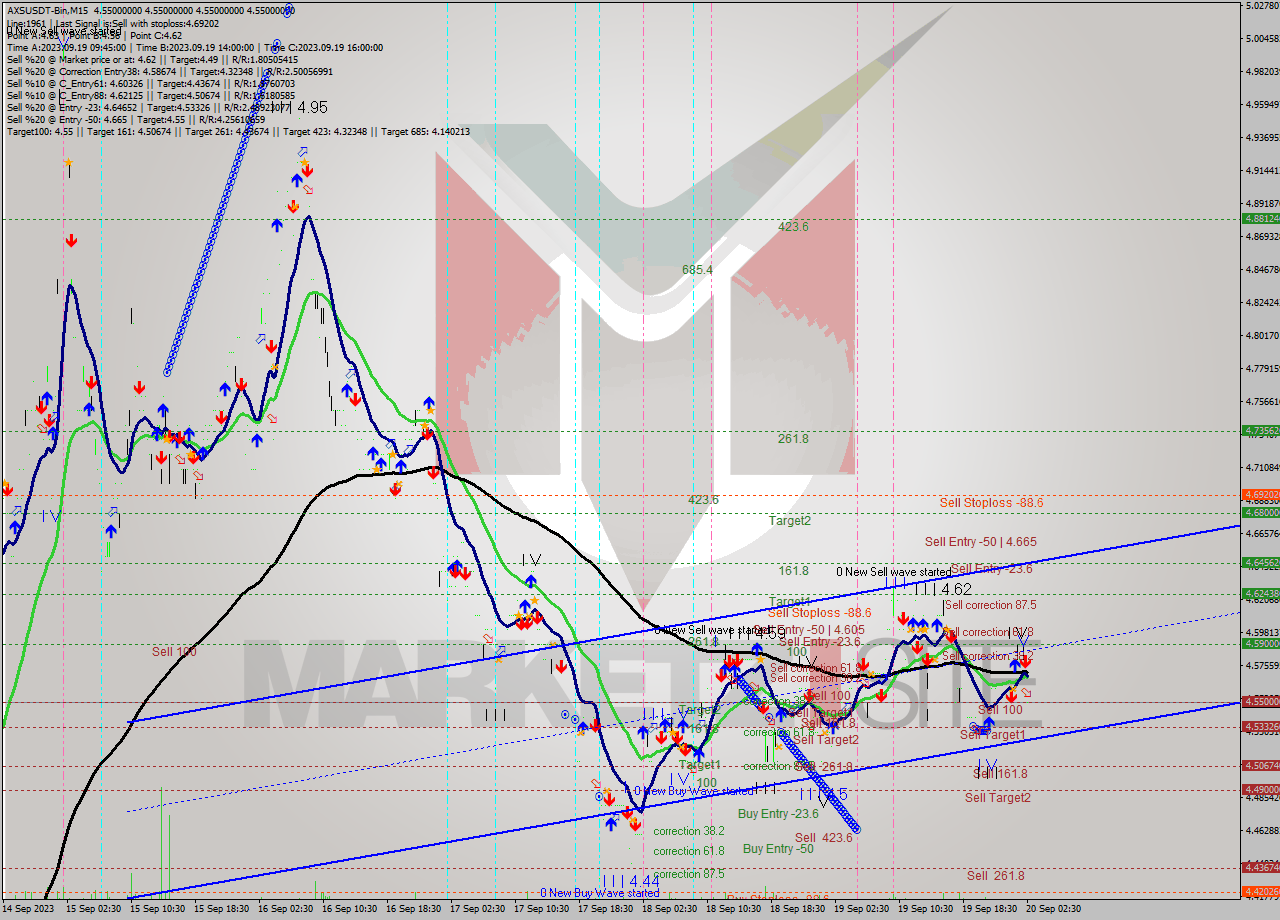Click the 4.91441 price axis label
The height and width of the screenshot is (920, 1280).
(1261, 170)
